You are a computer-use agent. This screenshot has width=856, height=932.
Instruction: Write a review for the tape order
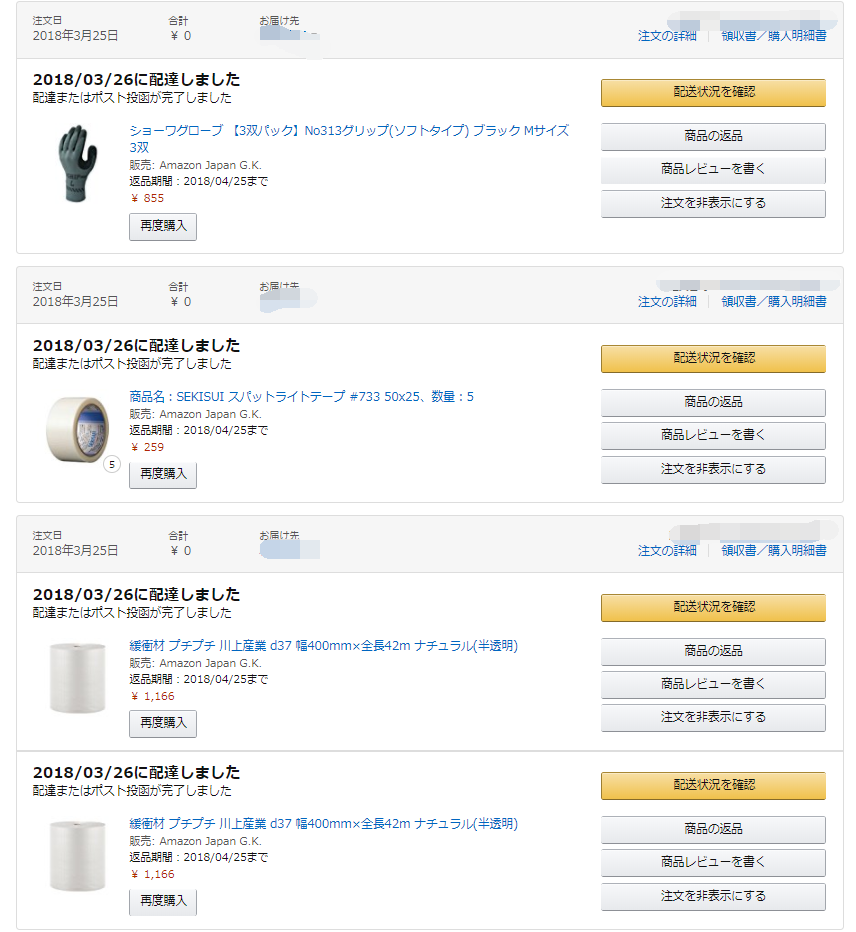pos(712,436)
